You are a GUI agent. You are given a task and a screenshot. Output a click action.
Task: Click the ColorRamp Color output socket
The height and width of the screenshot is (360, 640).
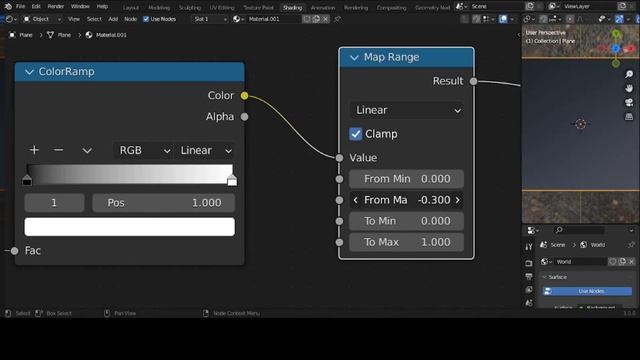(244, 96)
